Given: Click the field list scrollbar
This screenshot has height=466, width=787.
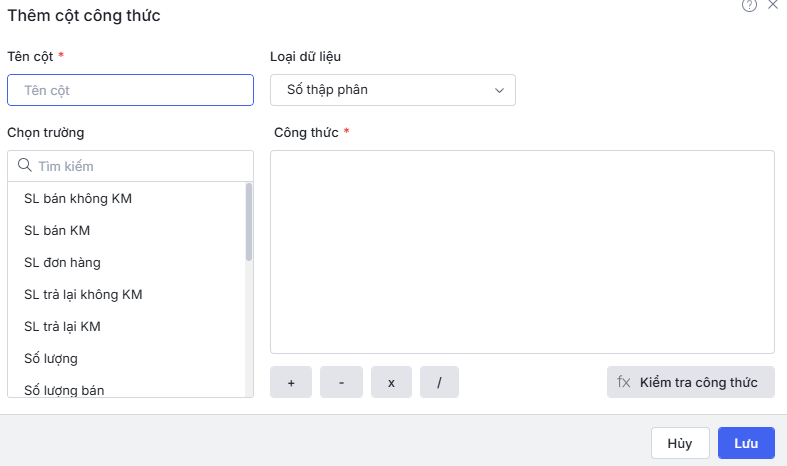Looking at the screenshot, I should [248, 222].
